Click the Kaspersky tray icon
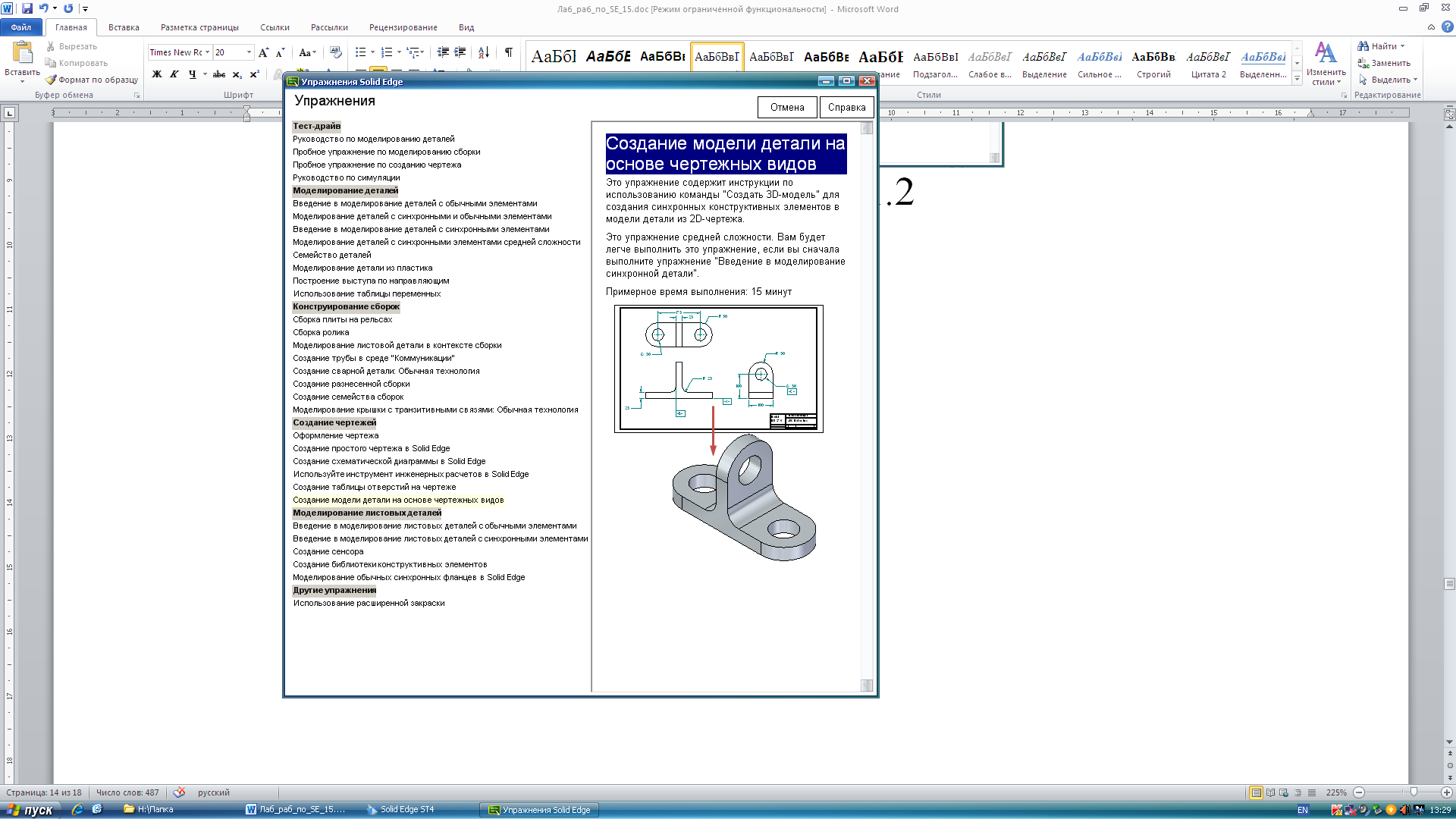This screenshot has width=1456, height=819. point(1337,810)
